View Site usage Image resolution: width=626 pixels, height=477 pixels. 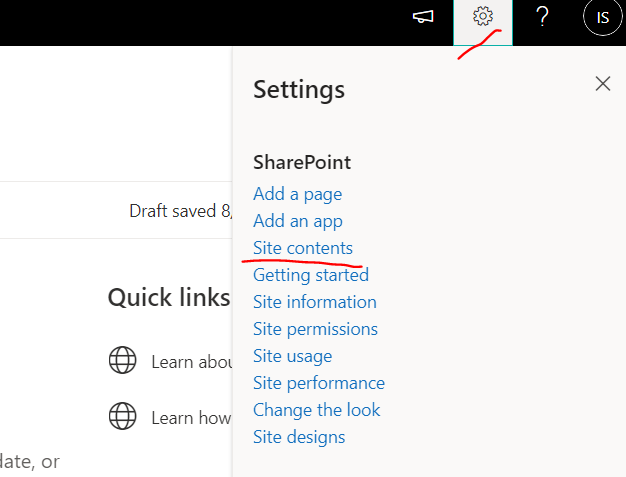point(292,356)
